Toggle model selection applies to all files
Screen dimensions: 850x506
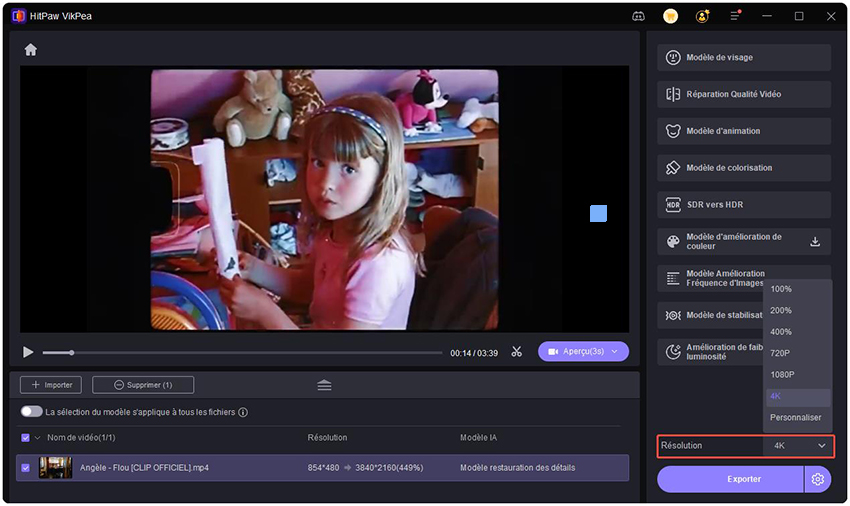click(31, 412)
